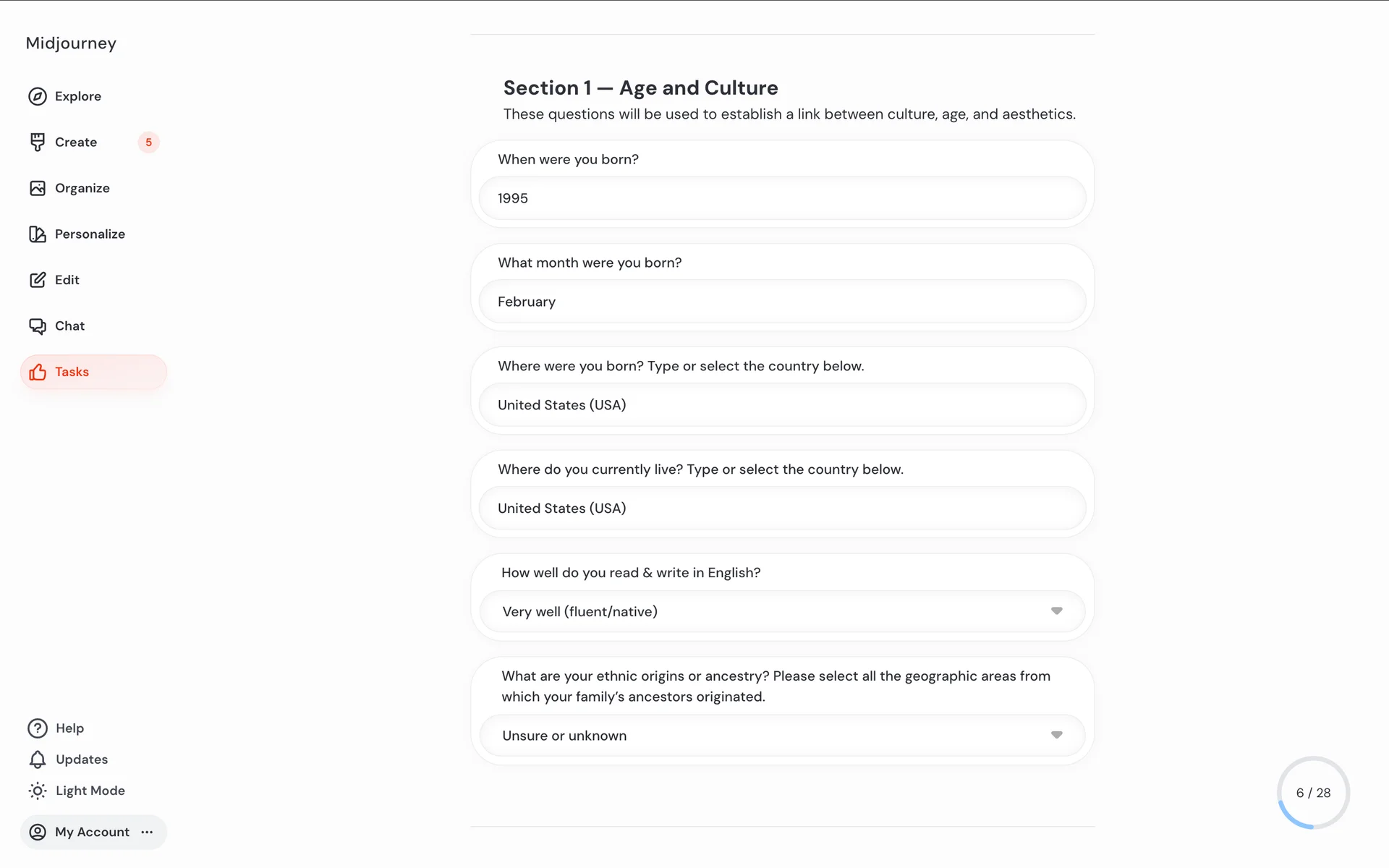Viewport: 1389px width, 868px height.
Task: Click the current country input field
Action: tap(781, 509)
